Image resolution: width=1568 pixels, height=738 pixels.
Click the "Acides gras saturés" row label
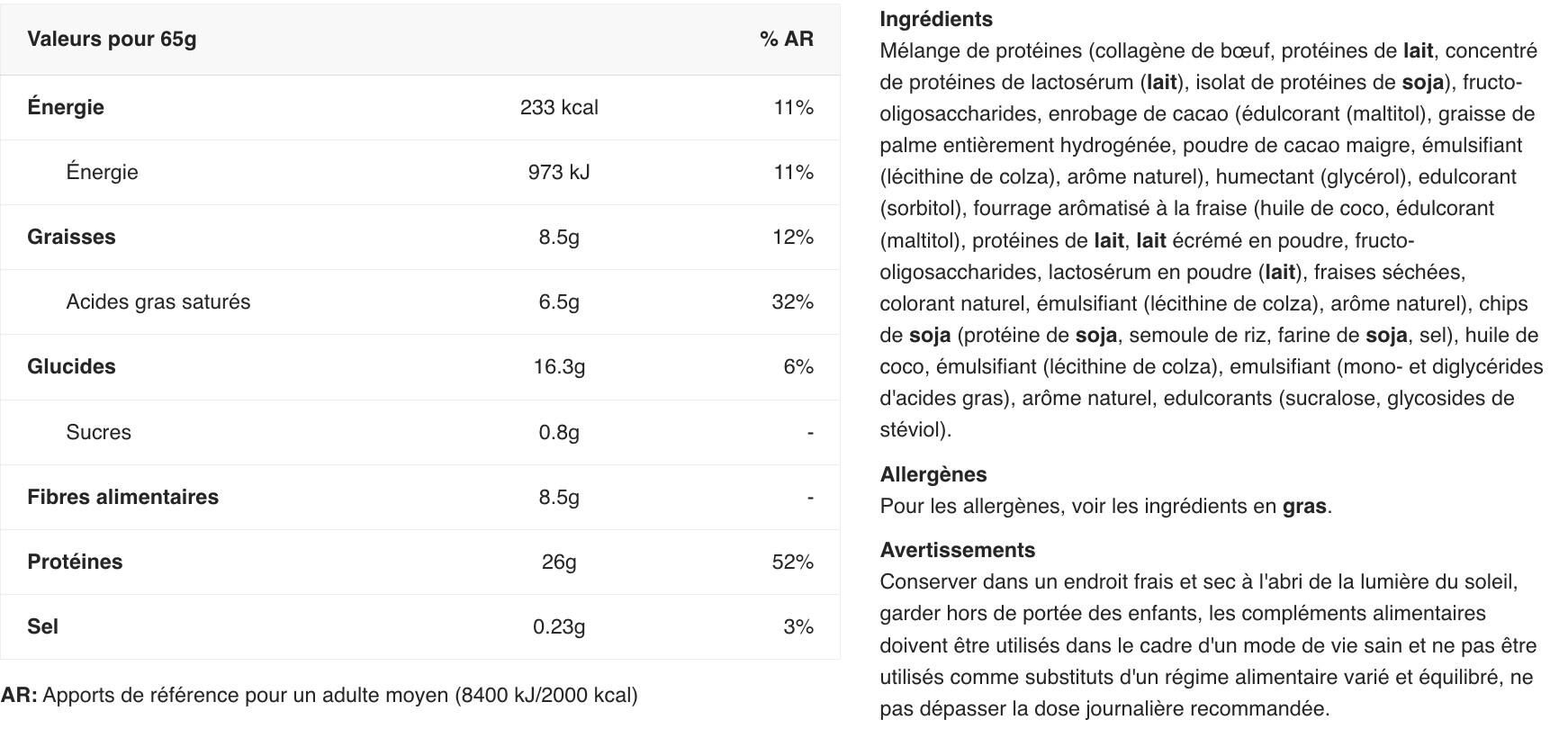158,301
